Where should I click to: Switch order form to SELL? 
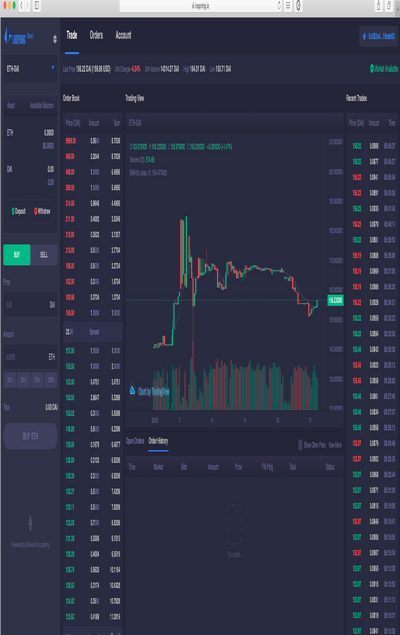pos(44,255)
